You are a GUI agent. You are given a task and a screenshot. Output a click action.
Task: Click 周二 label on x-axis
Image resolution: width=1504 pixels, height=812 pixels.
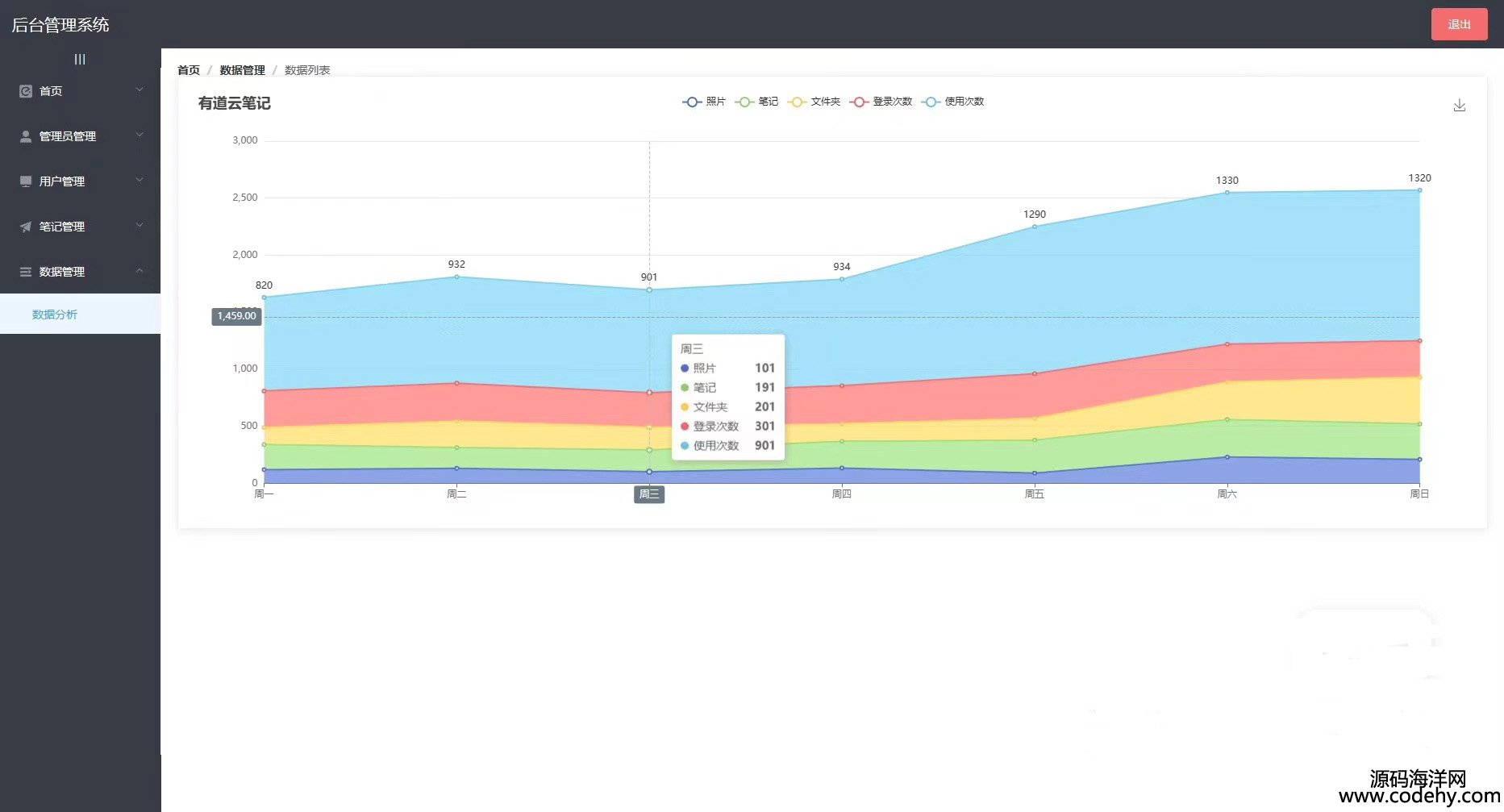point(456,493)
